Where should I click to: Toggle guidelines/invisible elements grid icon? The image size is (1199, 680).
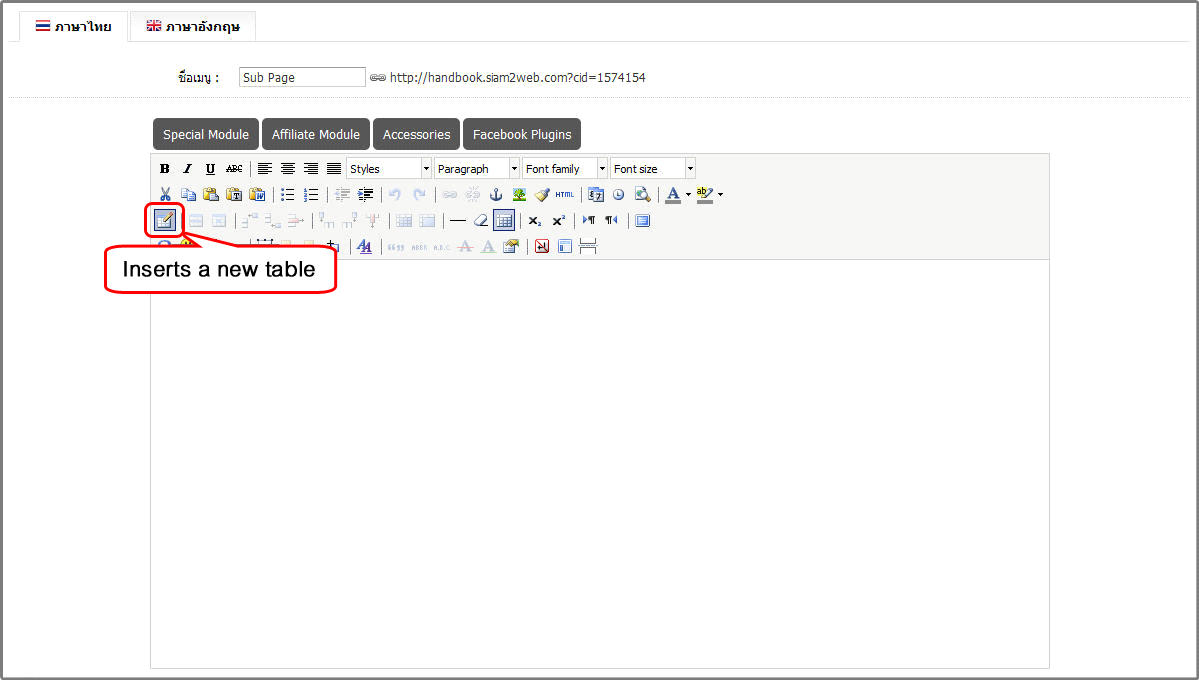(504, 220)
